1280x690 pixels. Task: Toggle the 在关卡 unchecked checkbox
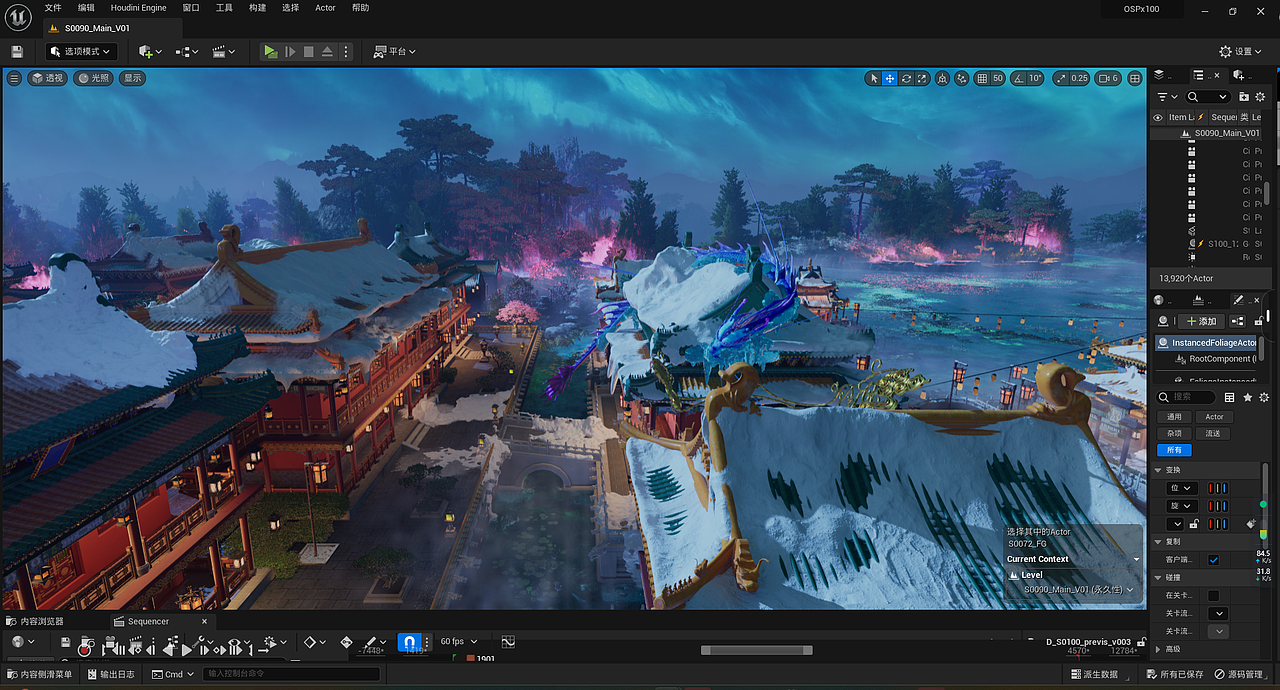[x=1213, y=595]
